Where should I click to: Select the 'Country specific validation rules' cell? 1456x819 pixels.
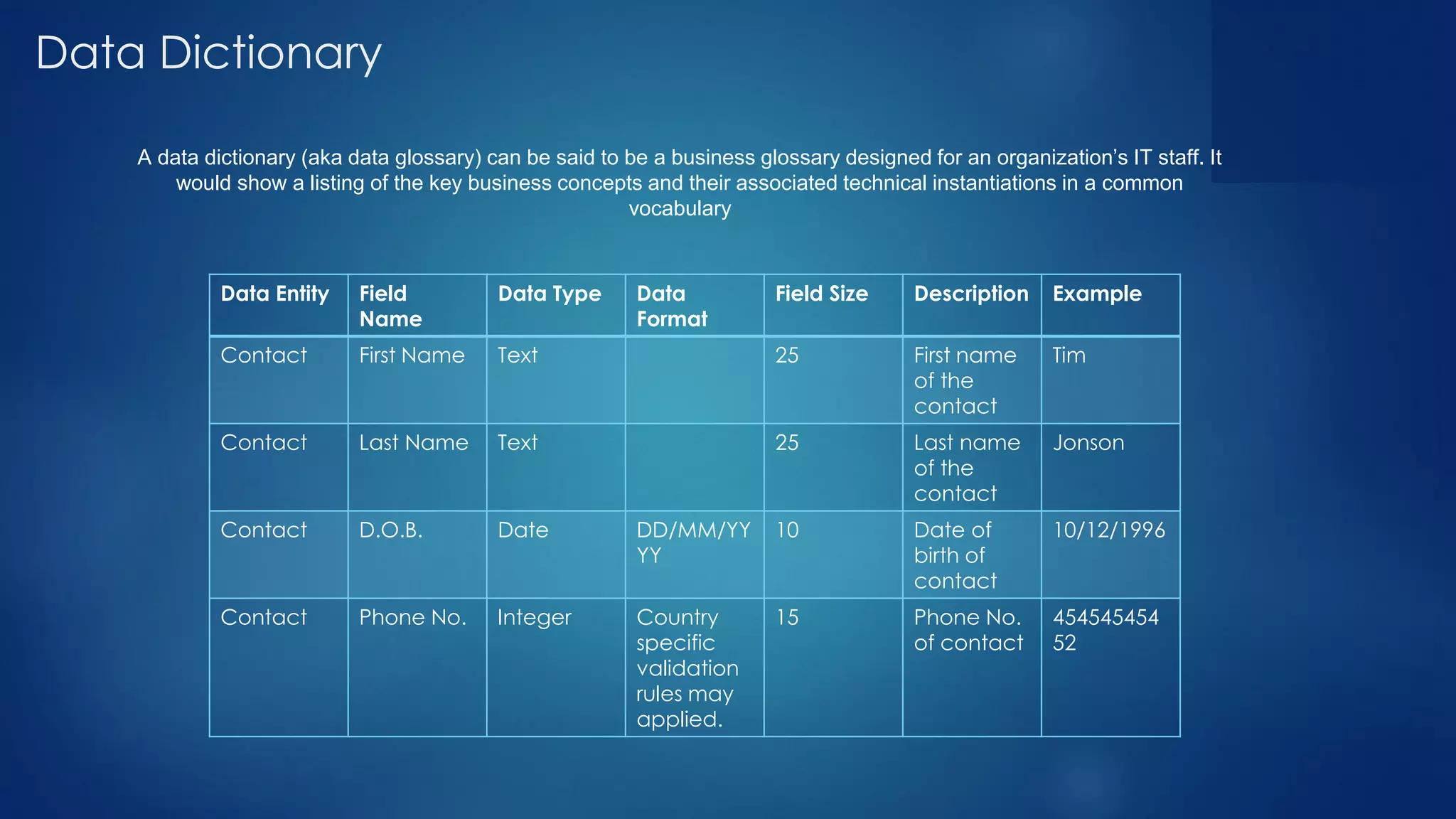695,668
